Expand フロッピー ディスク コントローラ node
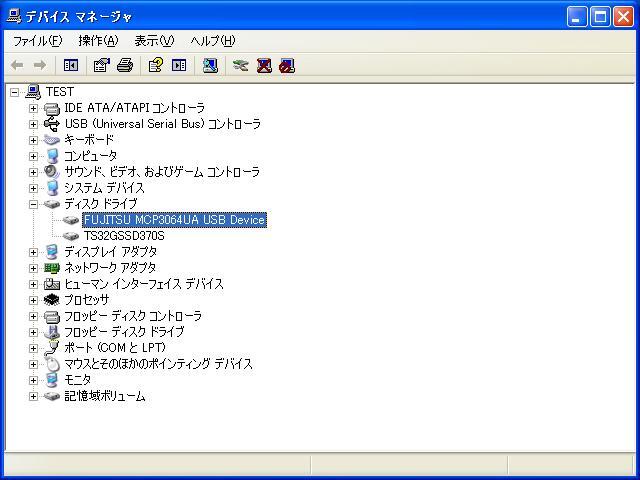The image size is (640, 480). [x=33, y=316]
